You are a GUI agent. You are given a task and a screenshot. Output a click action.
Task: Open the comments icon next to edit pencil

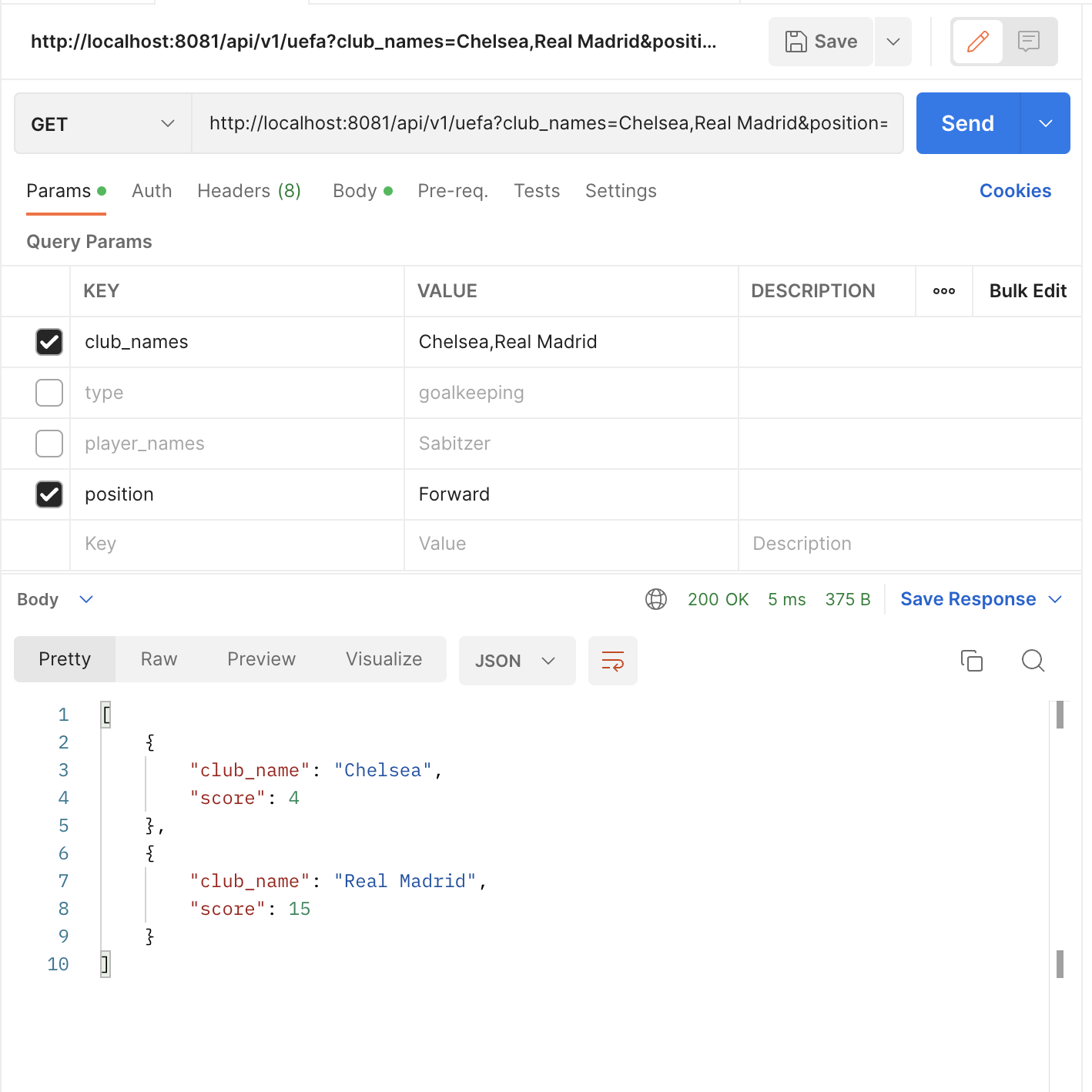point(1030,42)
